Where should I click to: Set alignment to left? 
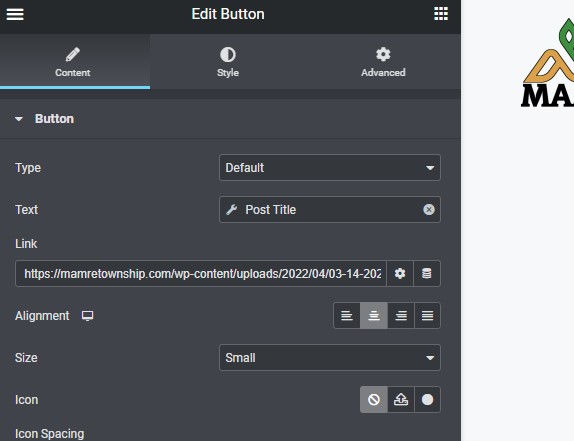tap(347, 315)
